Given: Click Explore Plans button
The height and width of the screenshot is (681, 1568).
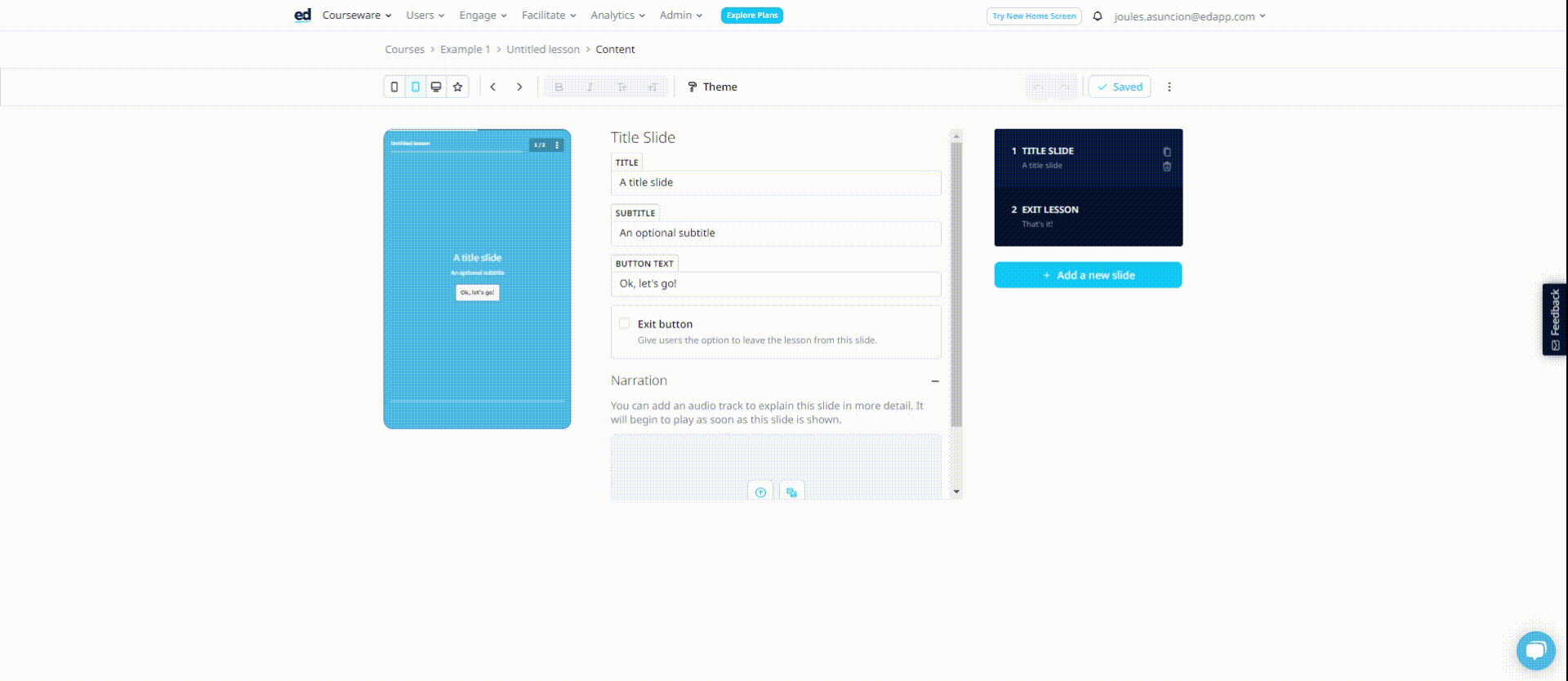Looking at the screenshot, I should tap(752, 16).
